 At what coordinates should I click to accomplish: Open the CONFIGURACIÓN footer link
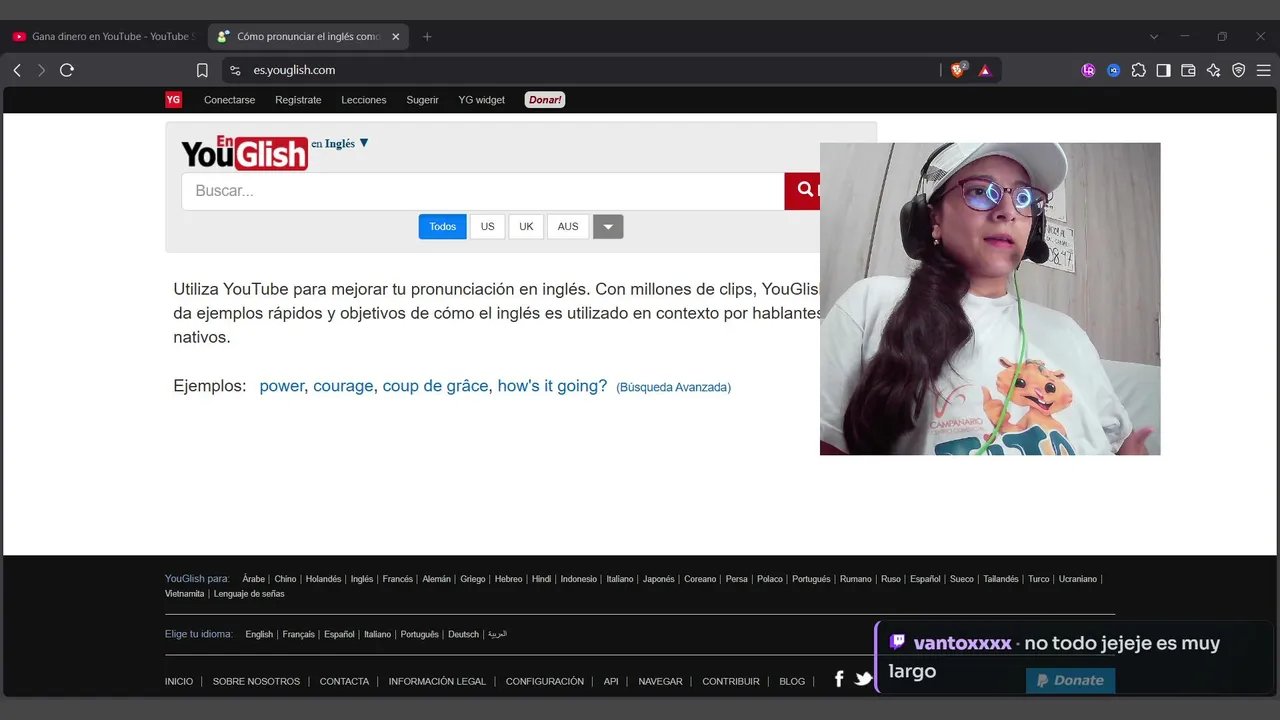pos(545,682)
